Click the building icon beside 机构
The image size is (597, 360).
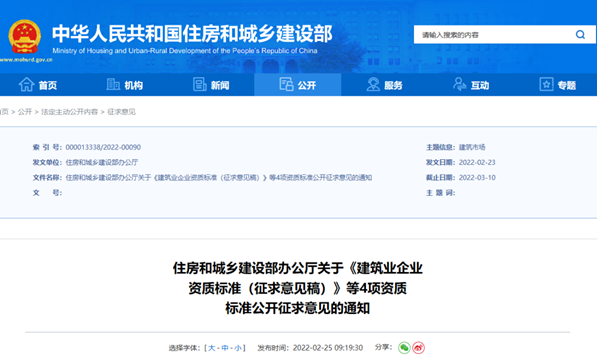pos(113,84)
